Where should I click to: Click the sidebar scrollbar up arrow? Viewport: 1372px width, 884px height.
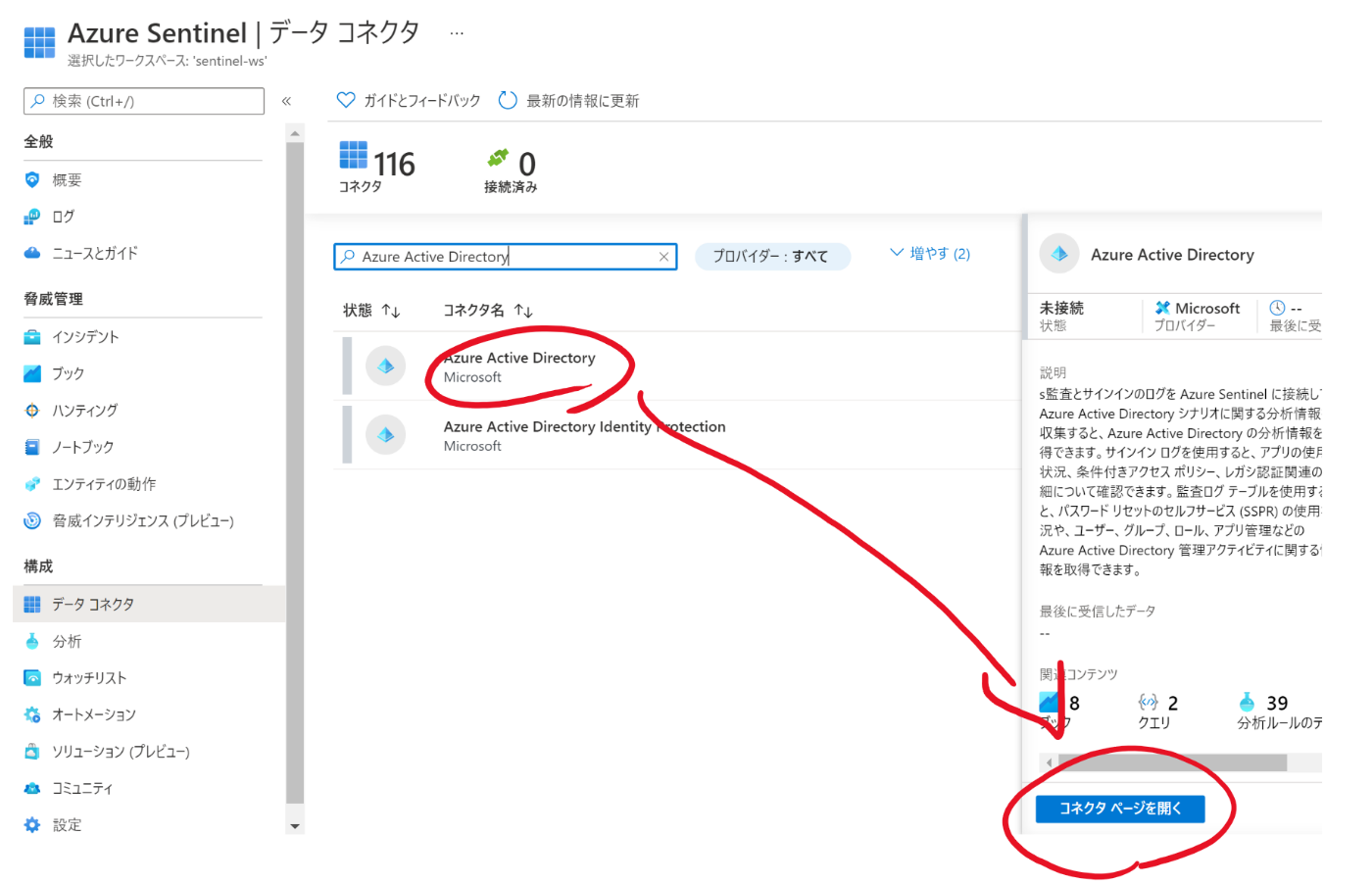[x=295, y=132]
